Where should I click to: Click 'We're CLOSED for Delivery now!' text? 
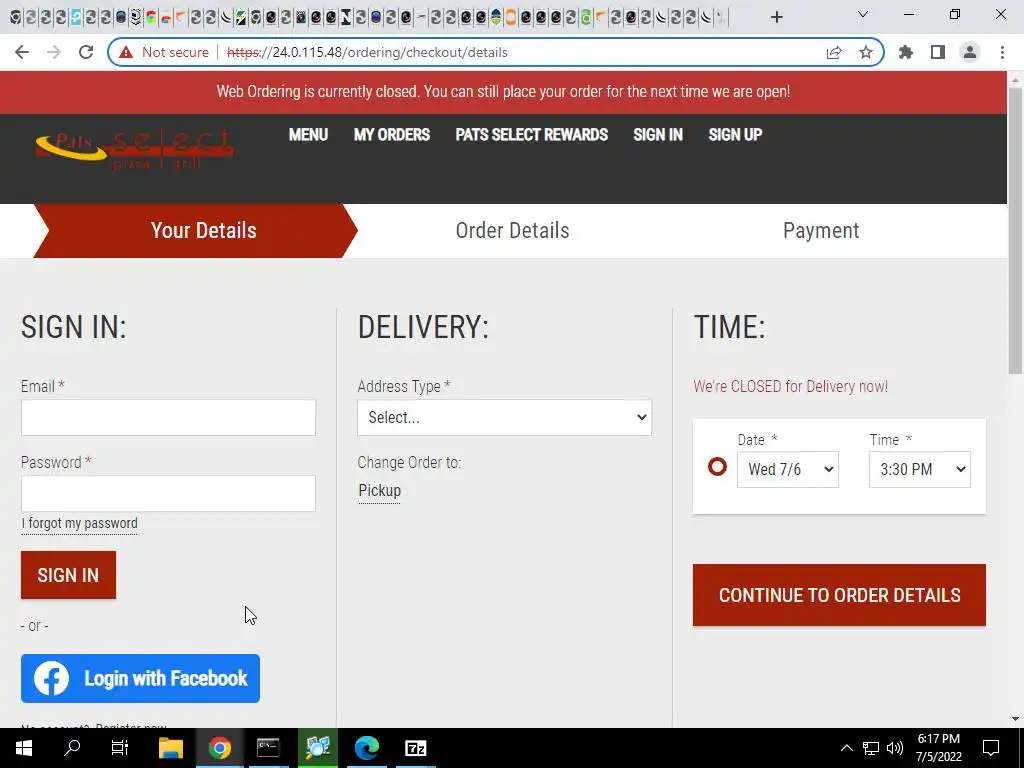790,387
